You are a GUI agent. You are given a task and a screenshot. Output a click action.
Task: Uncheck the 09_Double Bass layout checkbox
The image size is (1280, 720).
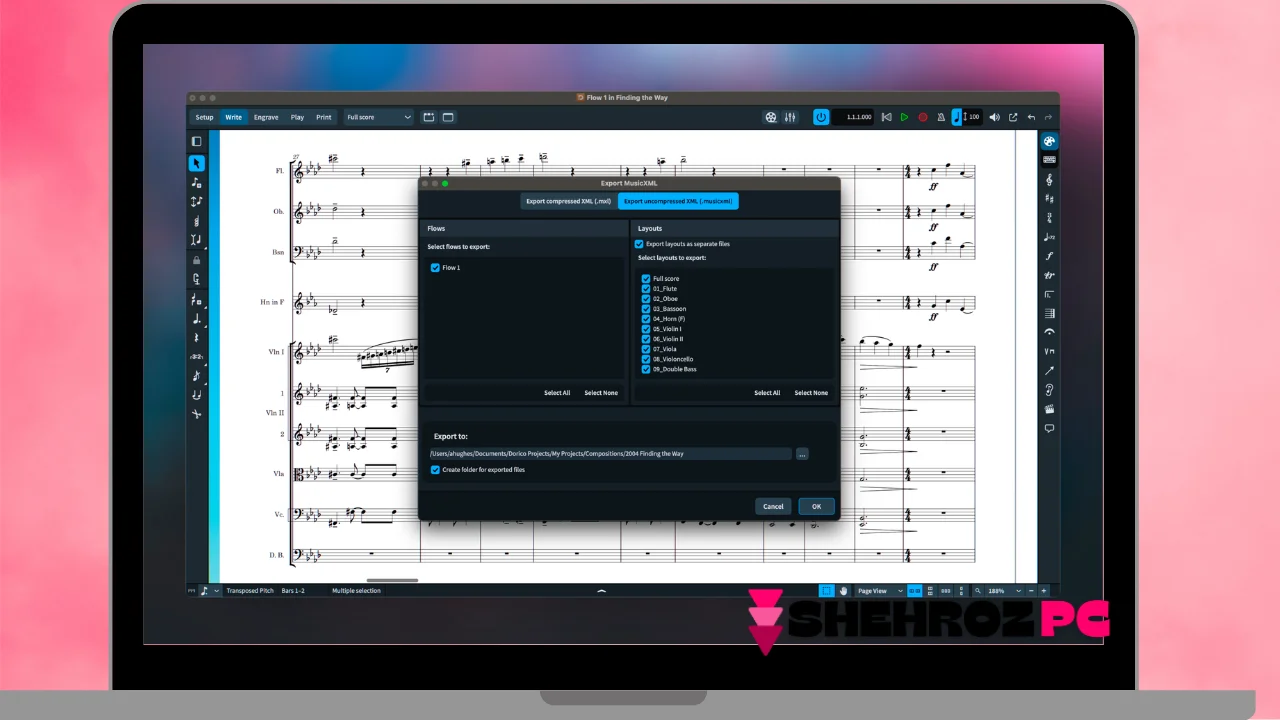point(646,369)
